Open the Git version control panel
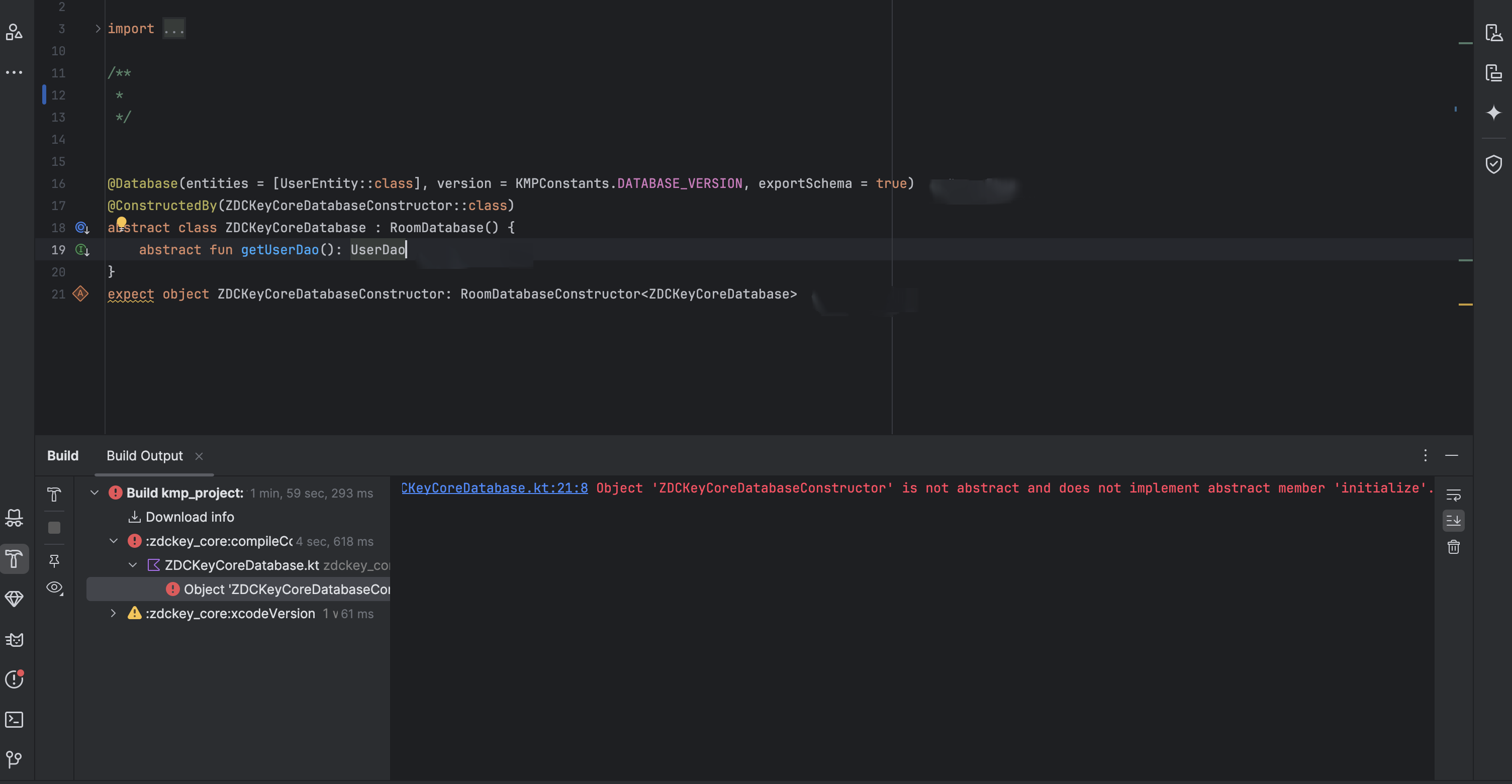 [14, 759]
